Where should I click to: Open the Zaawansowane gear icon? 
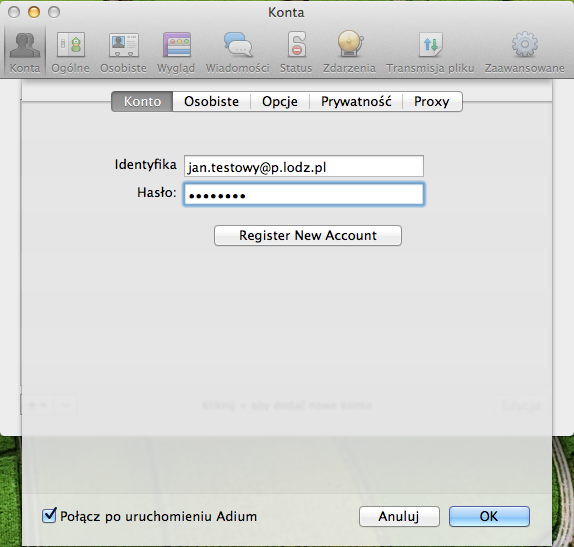(x=525, y=52)
